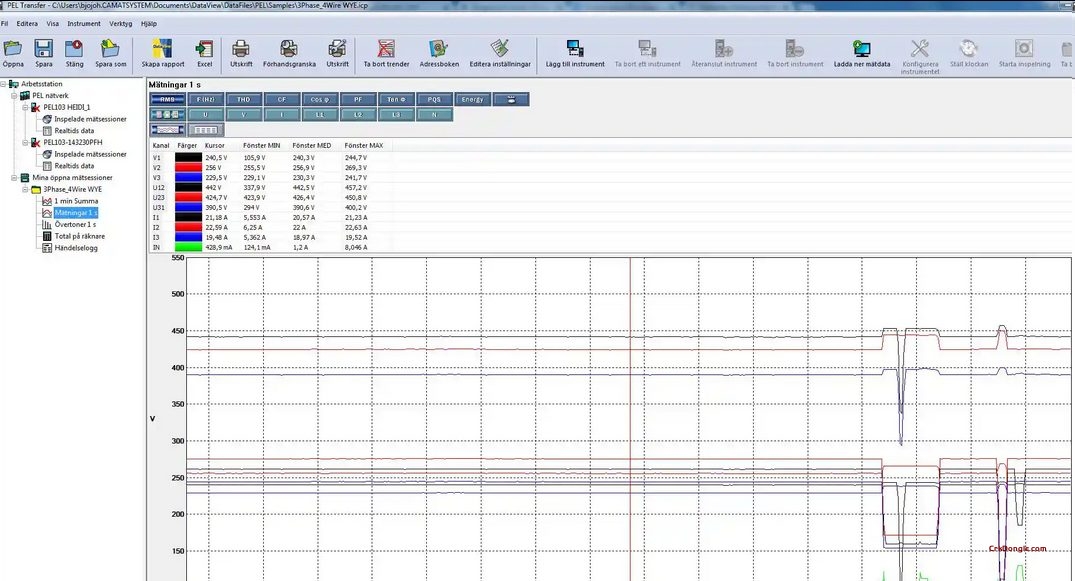Image resolution: width=1075 pixels, height=581 pixels.
Task: Click the V2 red color swatch
Action: (189, 167)
